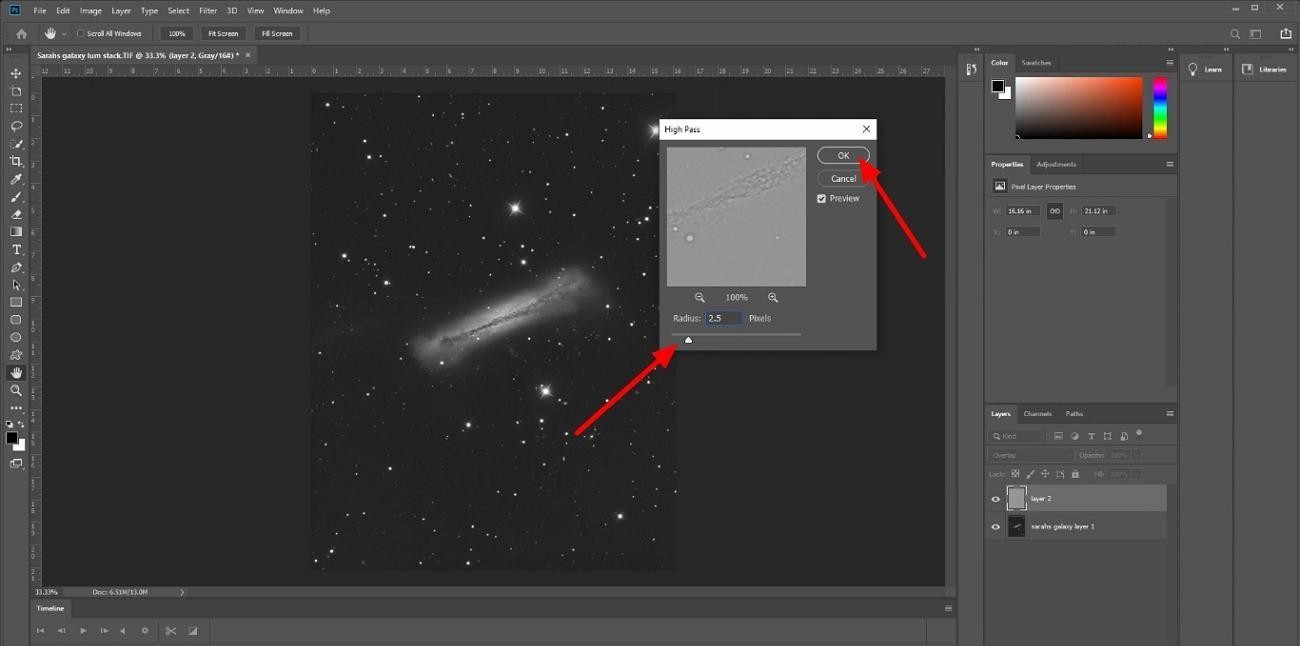The width and height of the screenshot is (1300, 646).
Task: Switch to the Swatches tab
Action: click(1036, 62)
